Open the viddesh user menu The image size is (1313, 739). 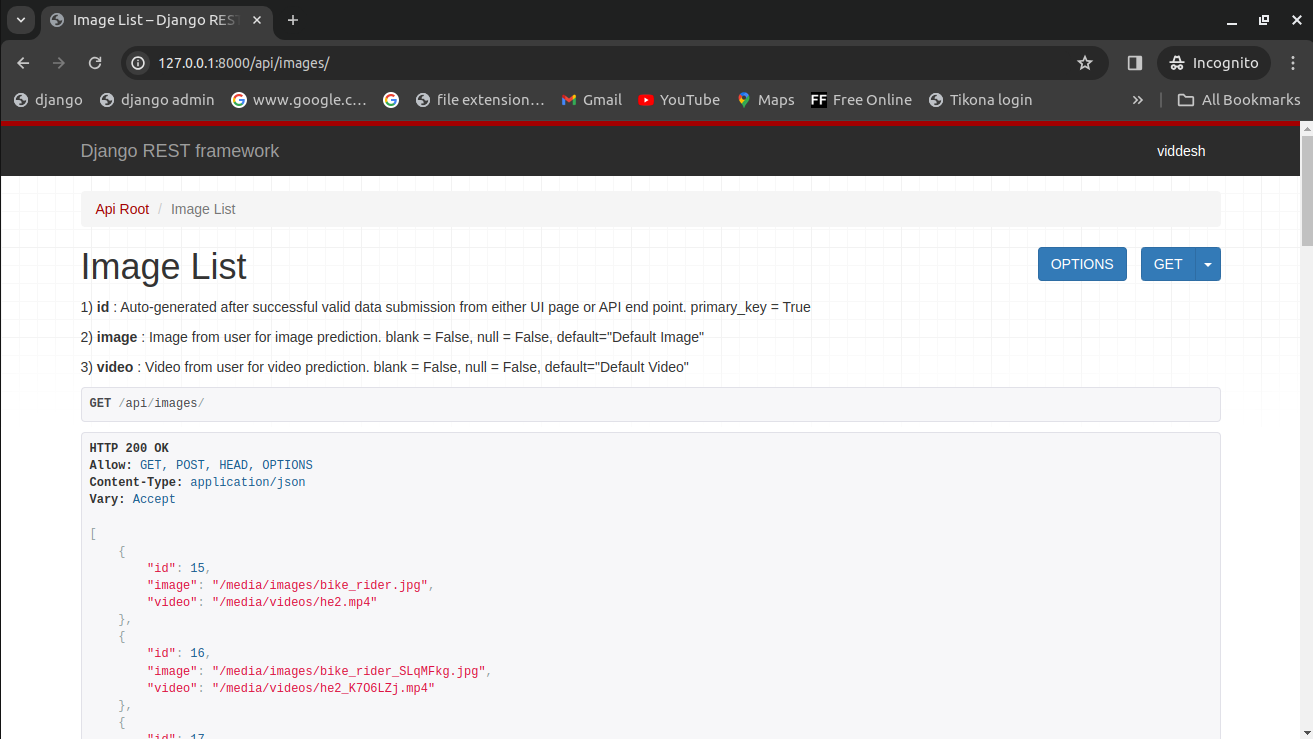(x=1181, y=151)
